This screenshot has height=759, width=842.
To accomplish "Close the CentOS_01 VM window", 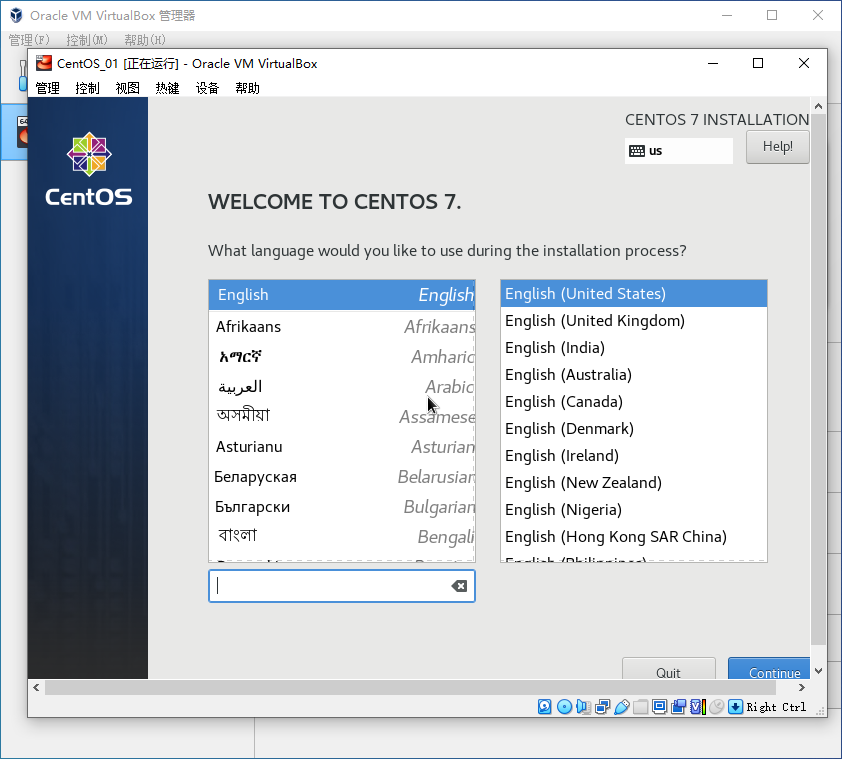I will pyautogui.click(x=804, y=63).
